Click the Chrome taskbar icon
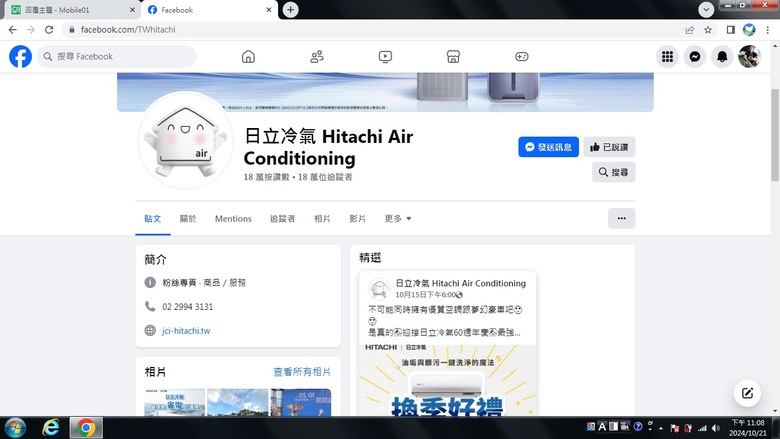 click(x=86, y=428)
